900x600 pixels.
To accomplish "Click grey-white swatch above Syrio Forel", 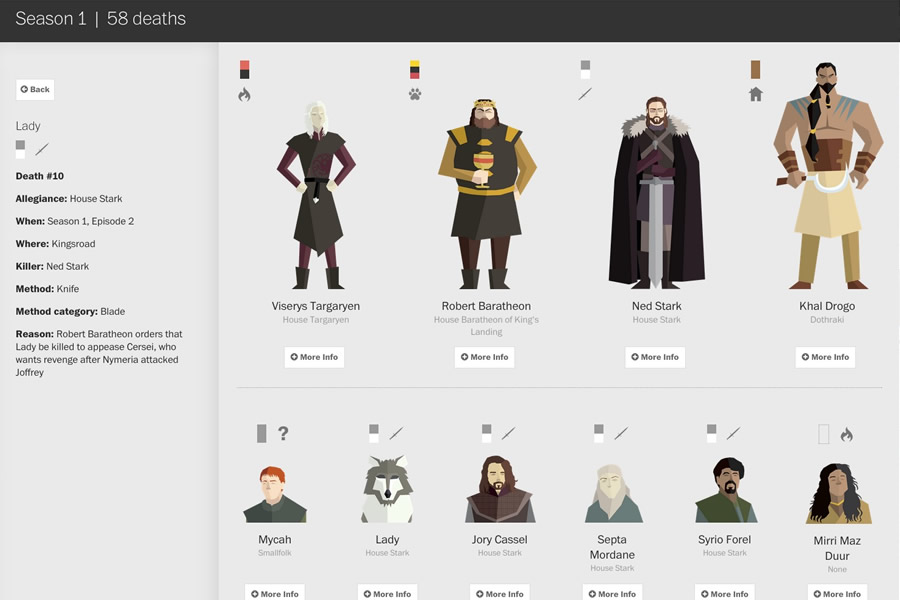I will tap(711, 433).
